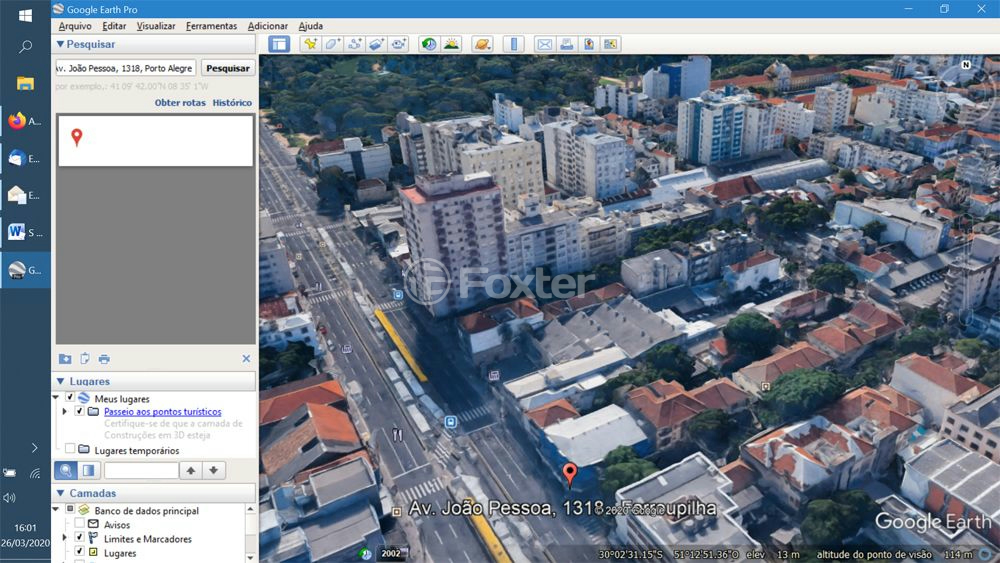This screenshot has height=563, width=1000.
Task: Collapse the Camadas panel header
Action: tap(61, 494)
